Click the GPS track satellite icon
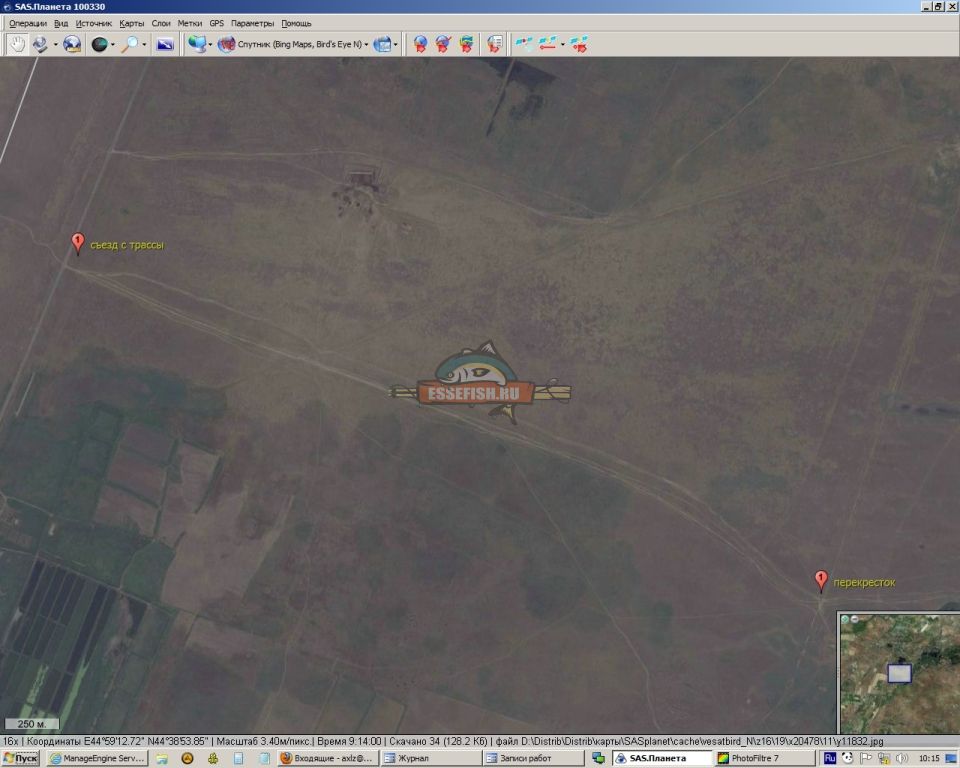This screenshot has width=960, height=768. pos(548,44)
